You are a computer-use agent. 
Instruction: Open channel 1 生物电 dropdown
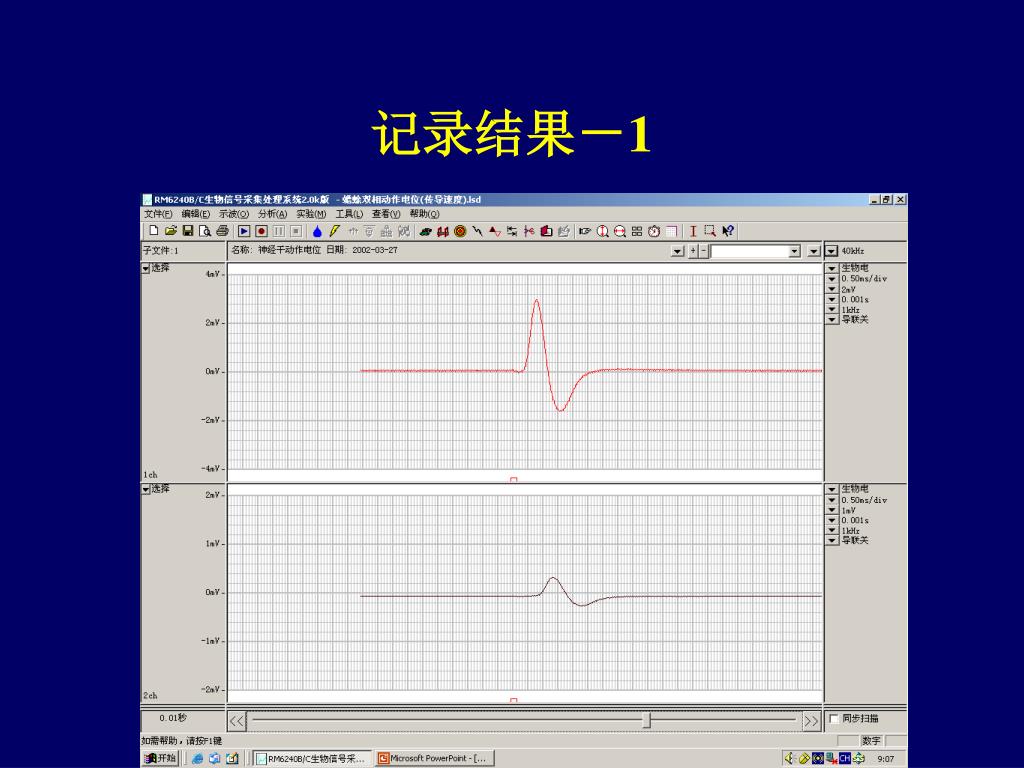[x=831, y=268]
